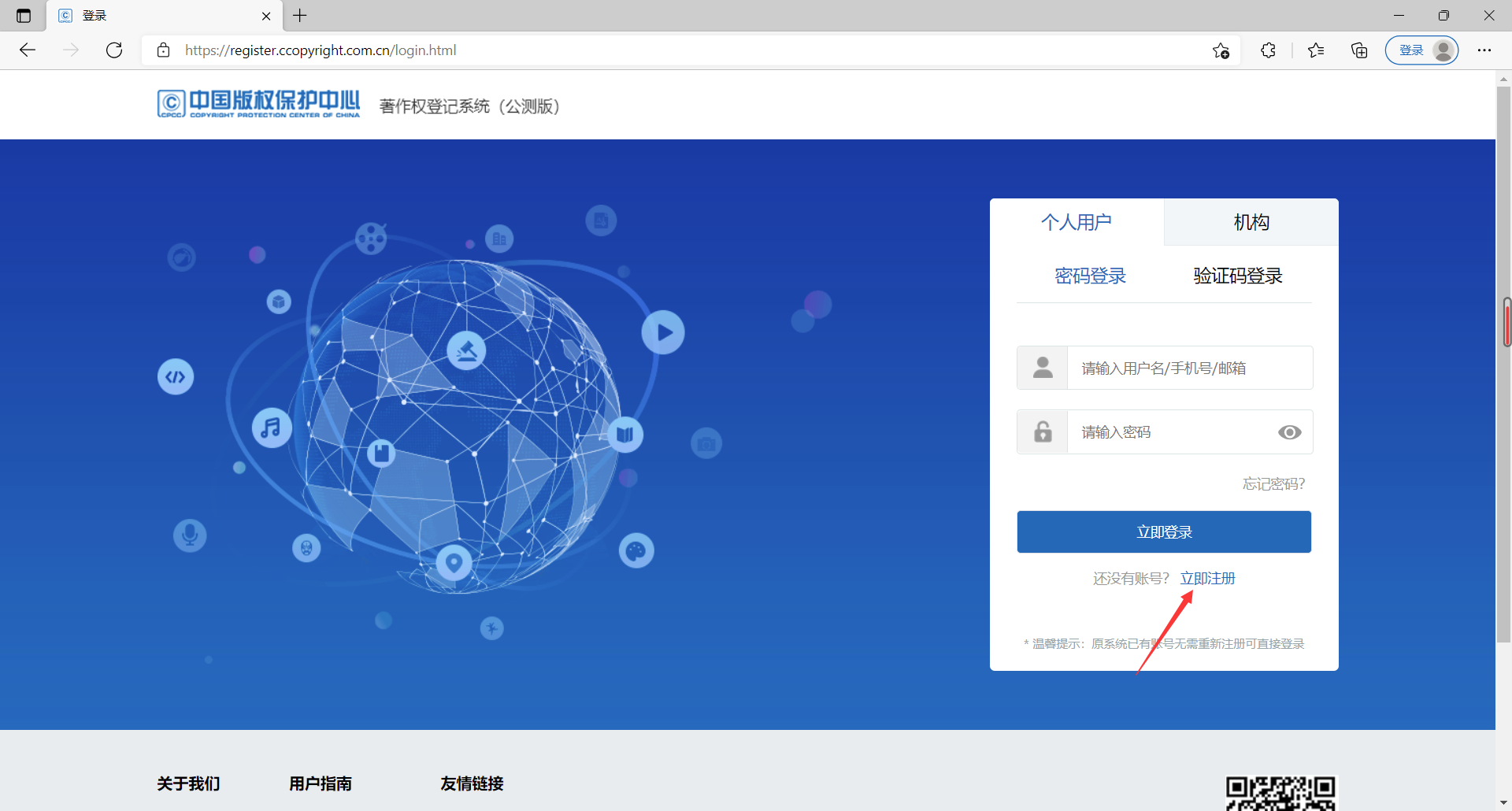Click the padlock icon beside password field
The width and height of the screenshot is (1512, 811).
(x=1041, y=431)
